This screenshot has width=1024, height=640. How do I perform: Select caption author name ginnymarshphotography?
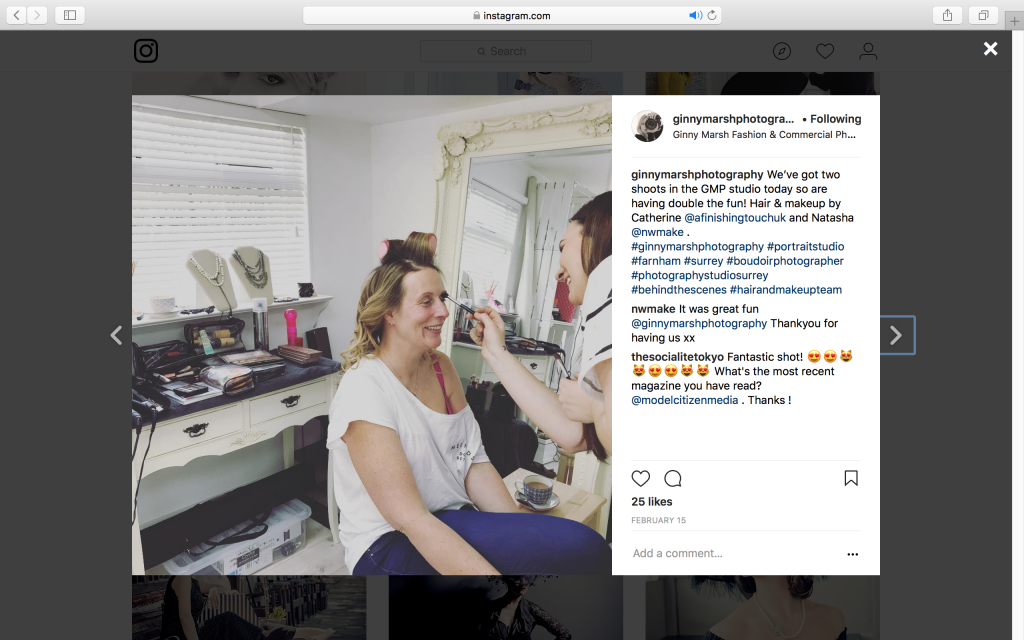pyautogui.click(x=697, y=174)
